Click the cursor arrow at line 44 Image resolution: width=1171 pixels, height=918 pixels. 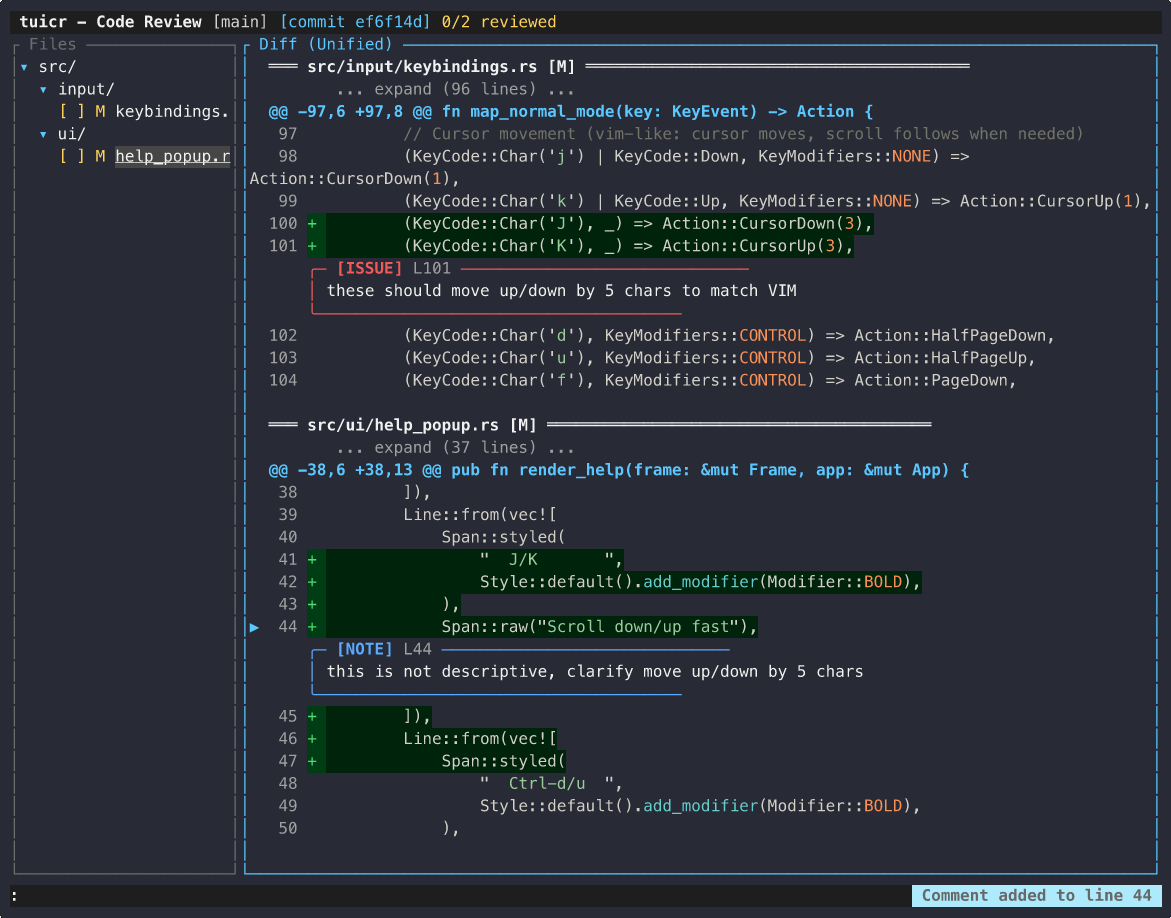point(255,627)
